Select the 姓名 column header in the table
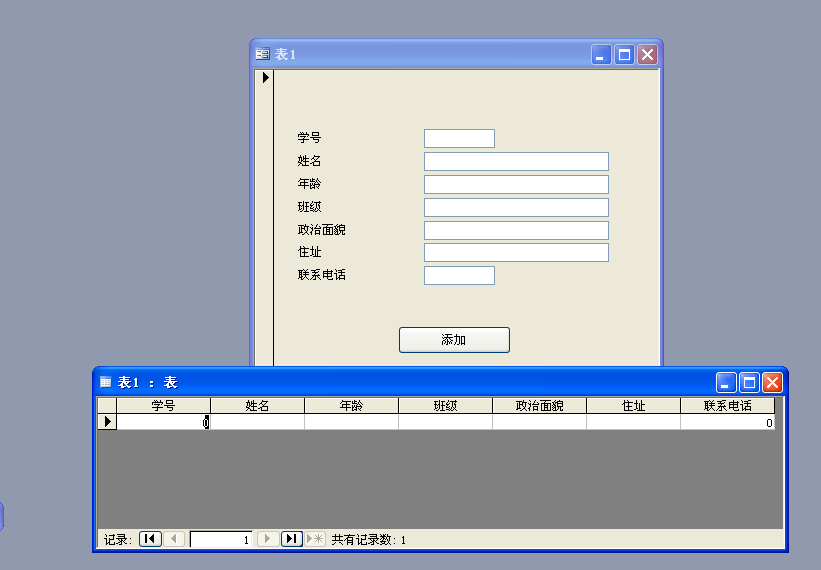This screenshot has height=570, width=821. (257, 405)
